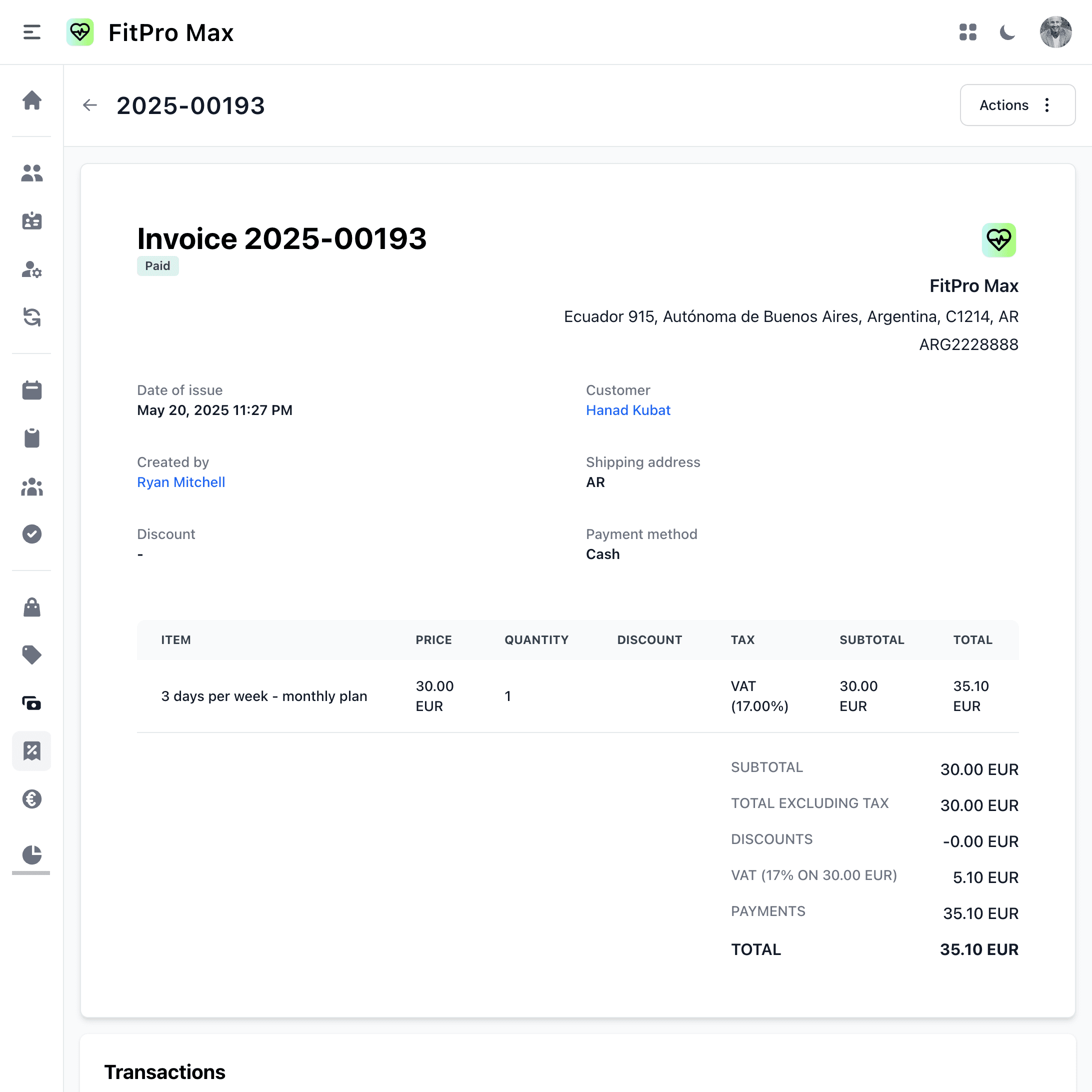This screenshot has width=1092, height=1092.
Task: Open creator Ryan Mitchell profile
Action: tap(181, 482)
